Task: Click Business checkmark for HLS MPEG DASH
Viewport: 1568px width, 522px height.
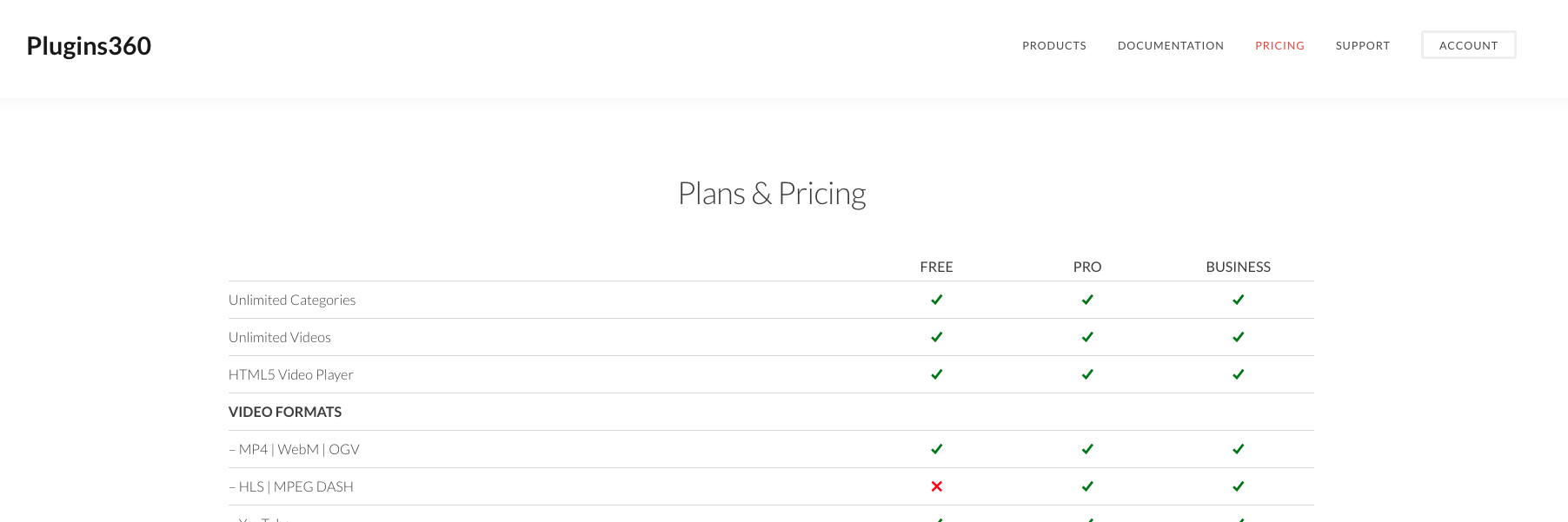Action: tap(1238, 486)
